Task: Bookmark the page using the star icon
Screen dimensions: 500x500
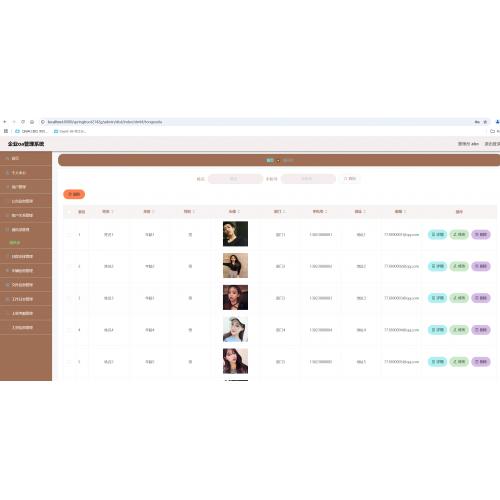Action: tap(485, 122)
